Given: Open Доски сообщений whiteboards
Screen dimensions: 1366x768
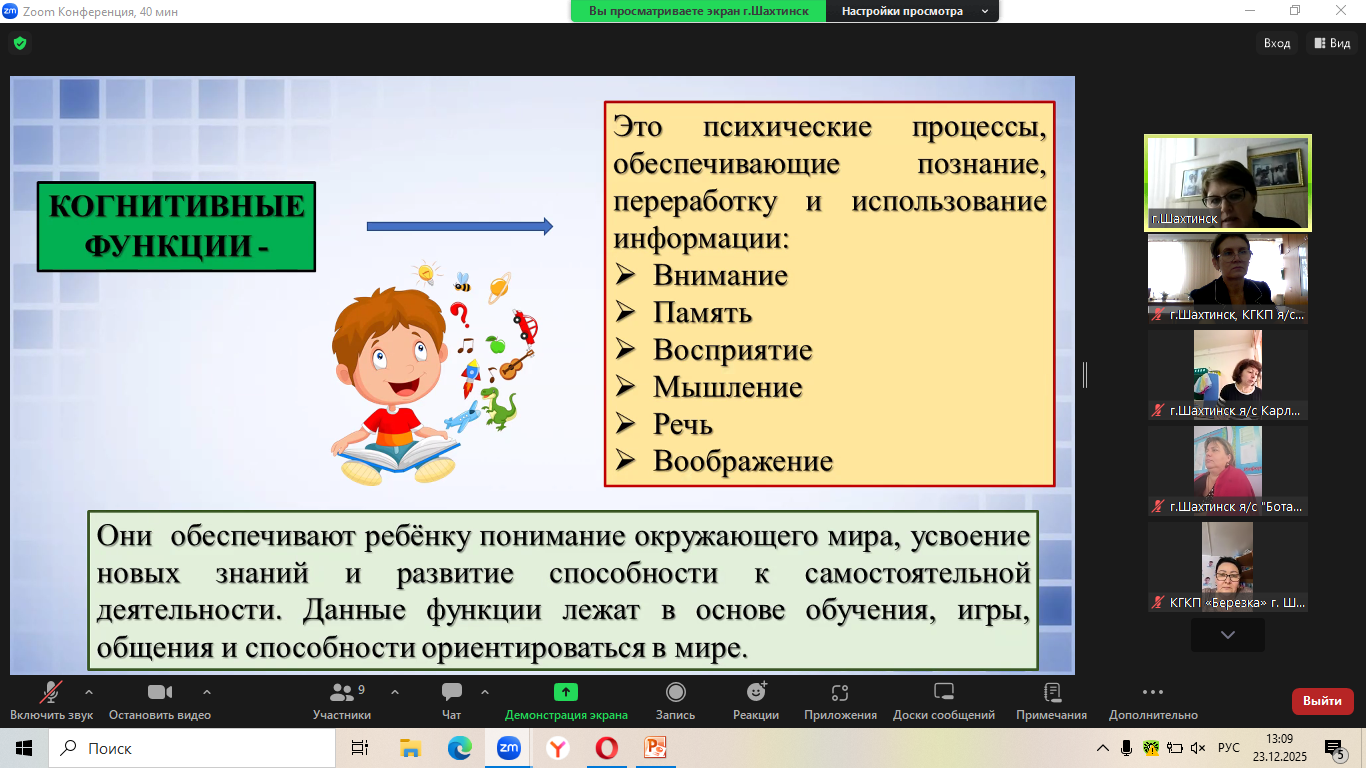Looking at the screenshot, I should pos(943,693).
